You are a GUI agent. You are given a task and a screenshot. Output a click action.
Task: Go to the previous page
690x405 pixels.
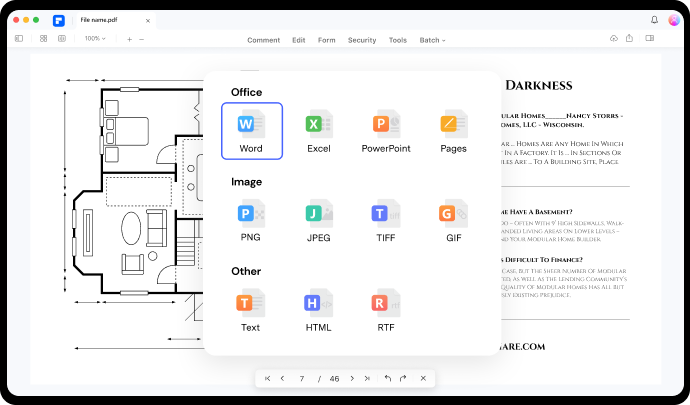(x=283, y=378)
